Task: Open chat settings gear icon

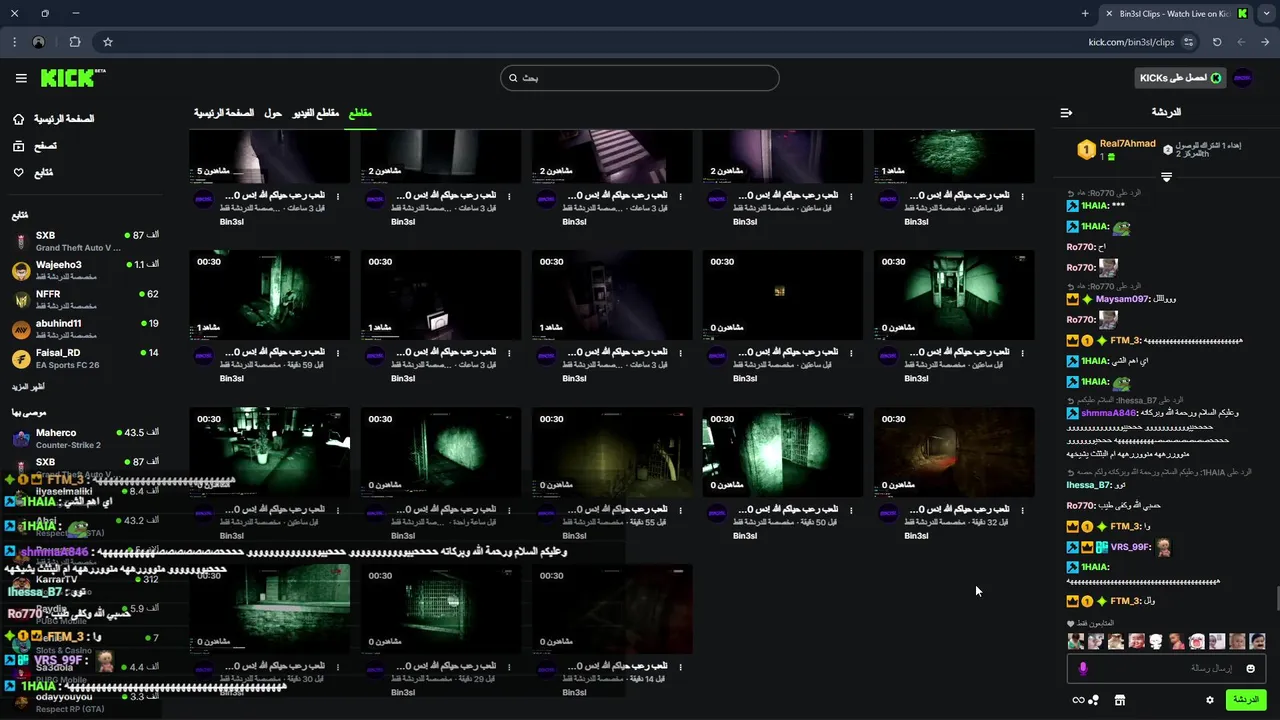Action: [1210, 700]
